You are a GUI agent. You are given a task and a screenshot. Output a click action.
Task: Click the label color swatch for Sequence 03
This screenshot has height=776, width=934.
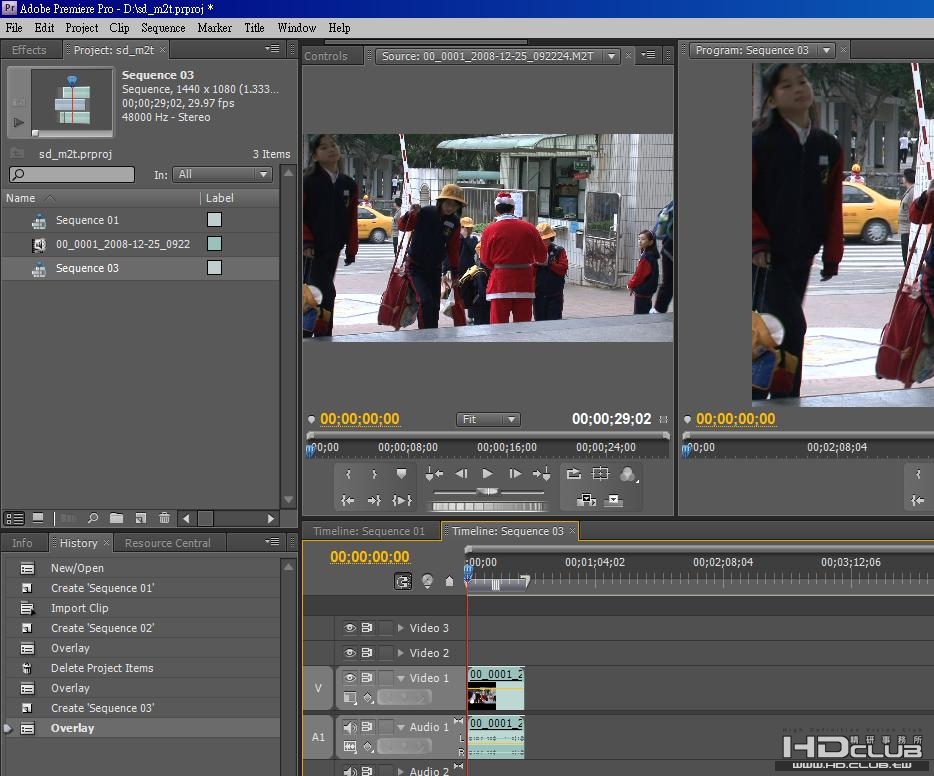pos(214,268)
